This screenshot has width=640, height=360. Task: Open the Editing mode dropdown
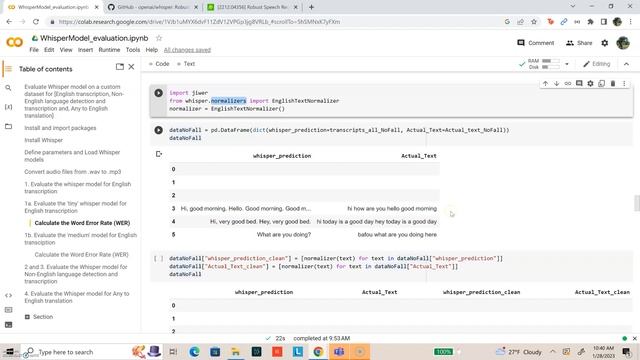pos(597,64)
